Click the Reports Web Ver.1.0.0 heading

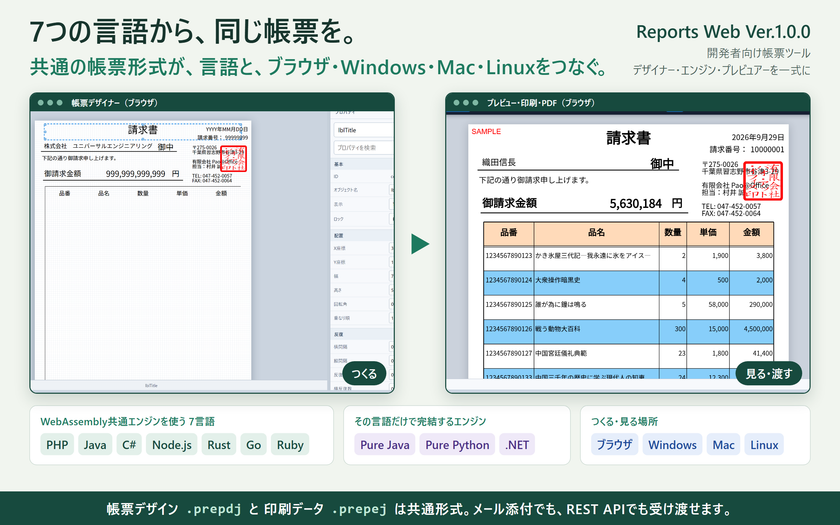pyautogui.click(x=723, y=32)
